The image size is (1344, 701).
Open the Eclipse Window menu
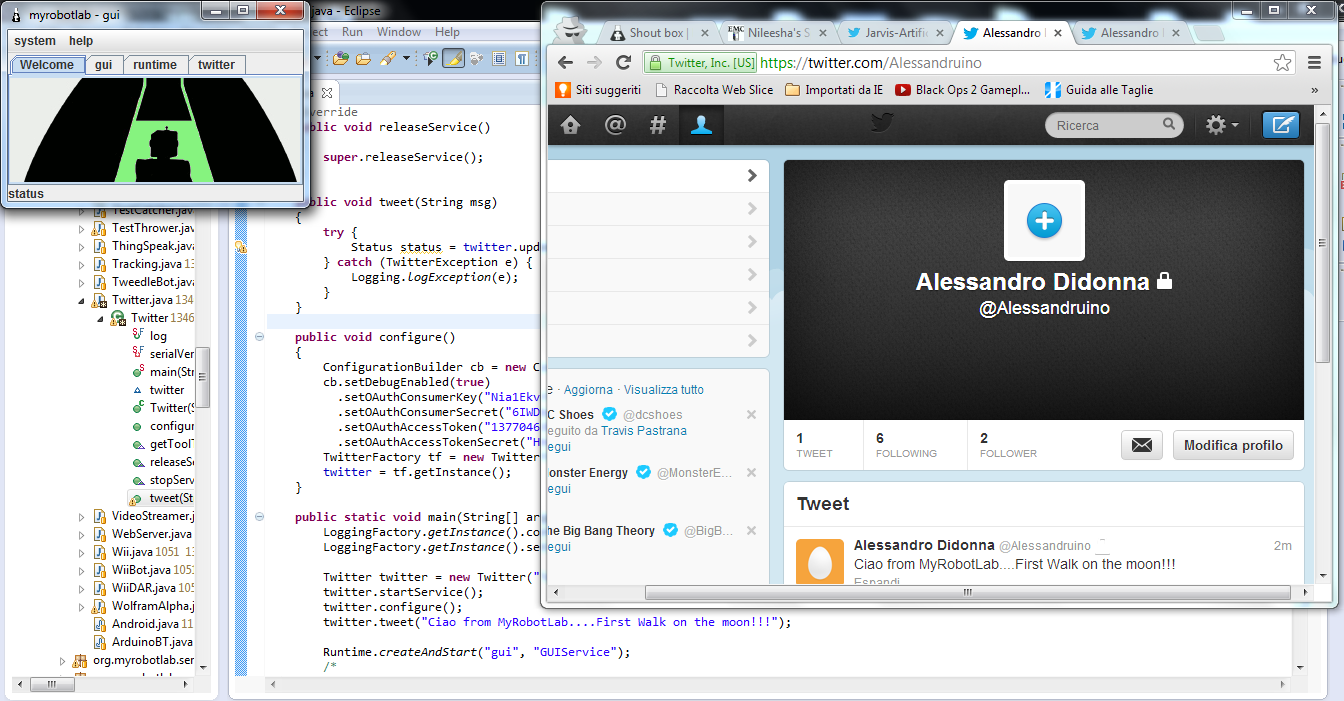coord(399,32)
